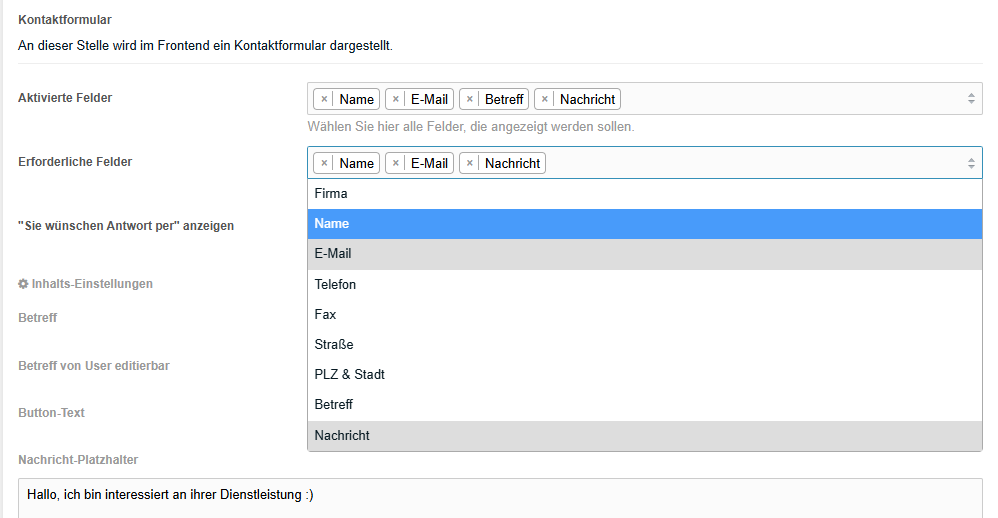
Task: Remove Nachricht tag from Aktivierte Felder
Action: [x=544, y=99]
